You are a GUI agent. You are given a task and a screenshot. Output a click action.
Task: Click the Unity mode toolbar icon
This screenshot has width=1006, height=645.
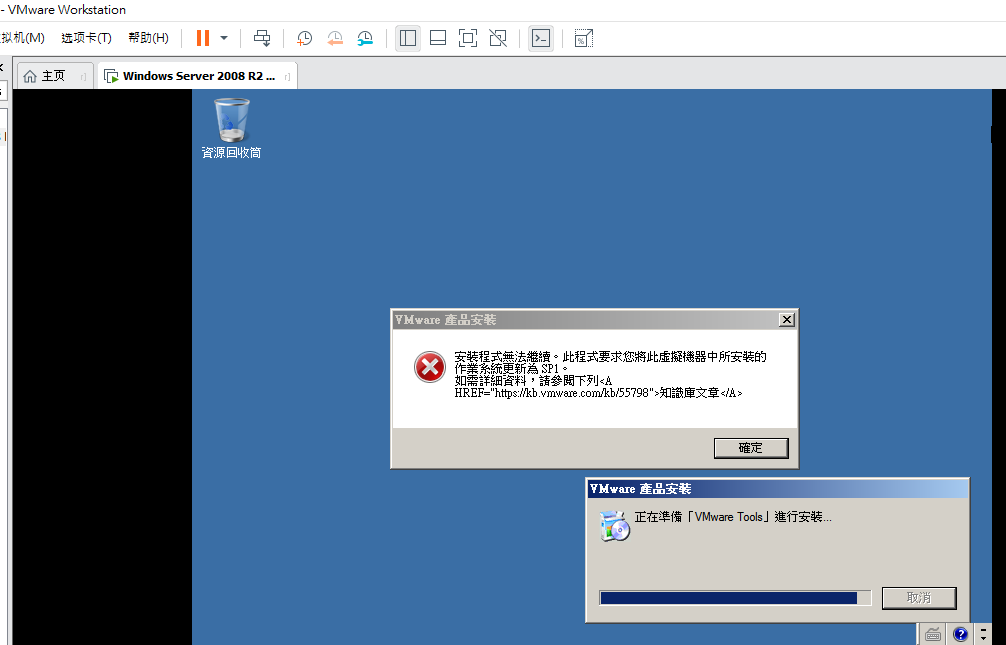tap(498, 38)
